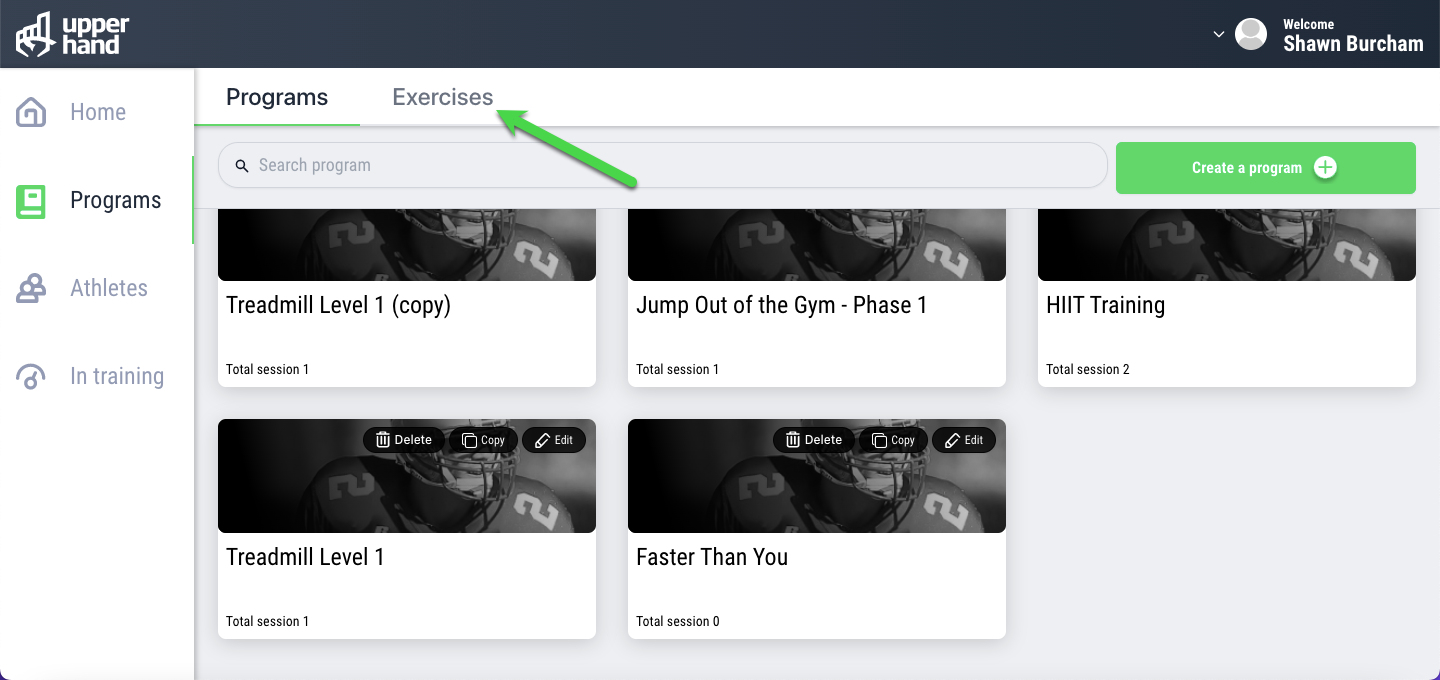Switch to the Exercises tab
Screen dimensions: 1440x680
click(443, 97)
